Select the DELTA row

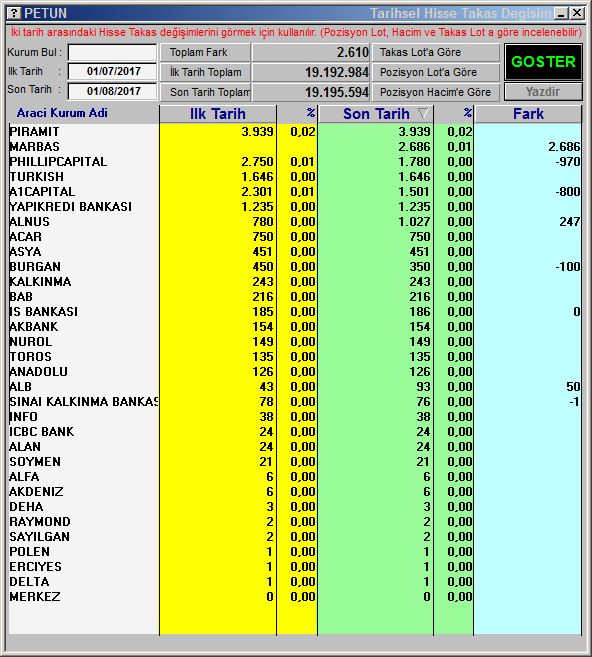(295, 582)
